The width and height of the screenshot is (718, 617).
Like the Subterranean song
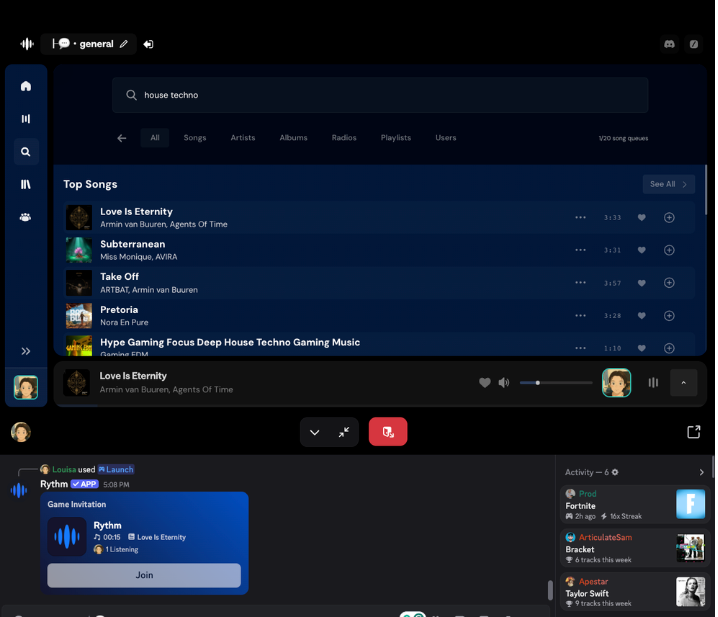click(642, 250)
